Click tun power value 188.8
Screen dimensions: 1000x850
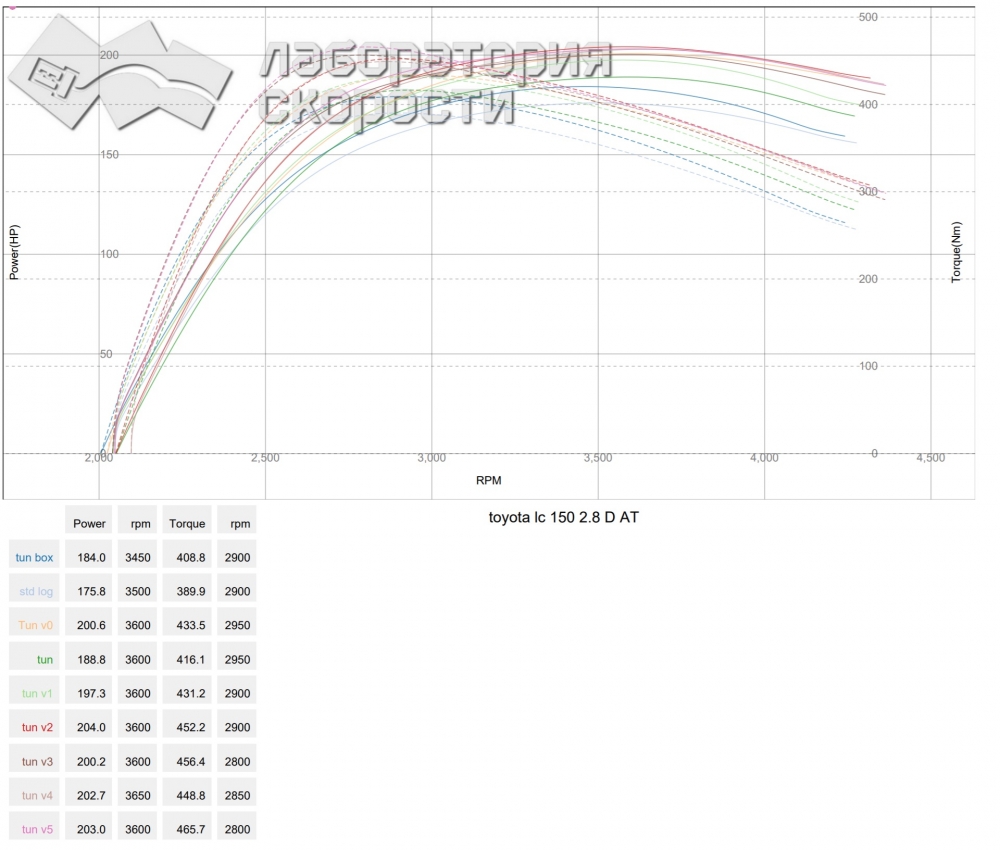click(91, 659)
